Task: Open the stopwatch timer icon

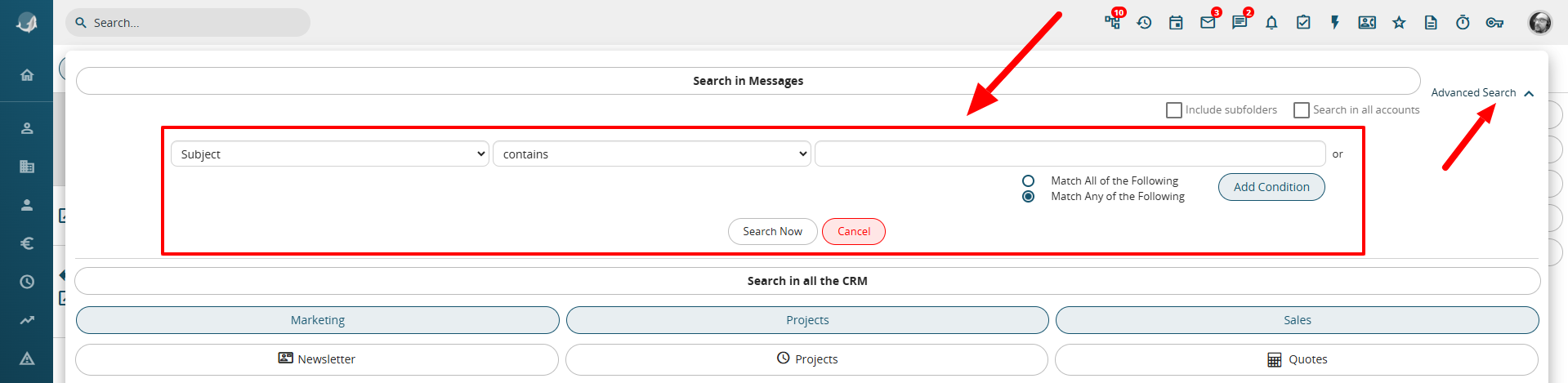Action: 1463,23
